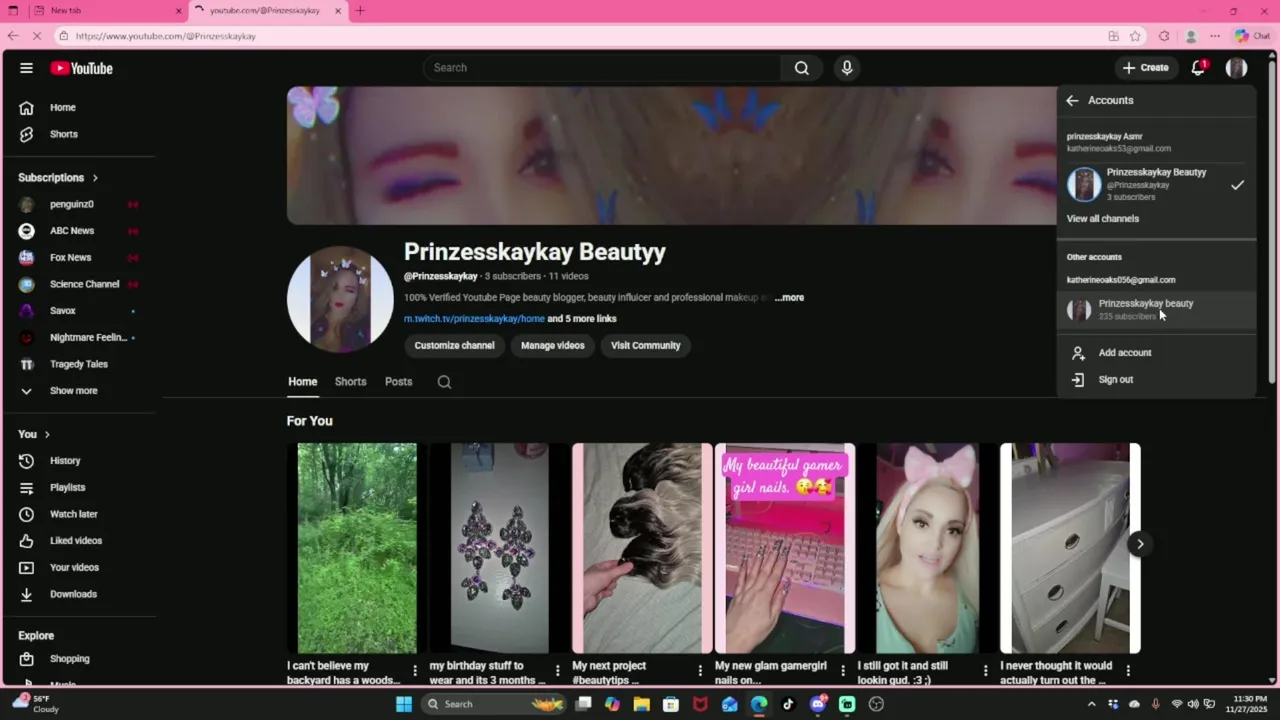
Task: Select the channel Home tab
Action: tap(303, 382)
